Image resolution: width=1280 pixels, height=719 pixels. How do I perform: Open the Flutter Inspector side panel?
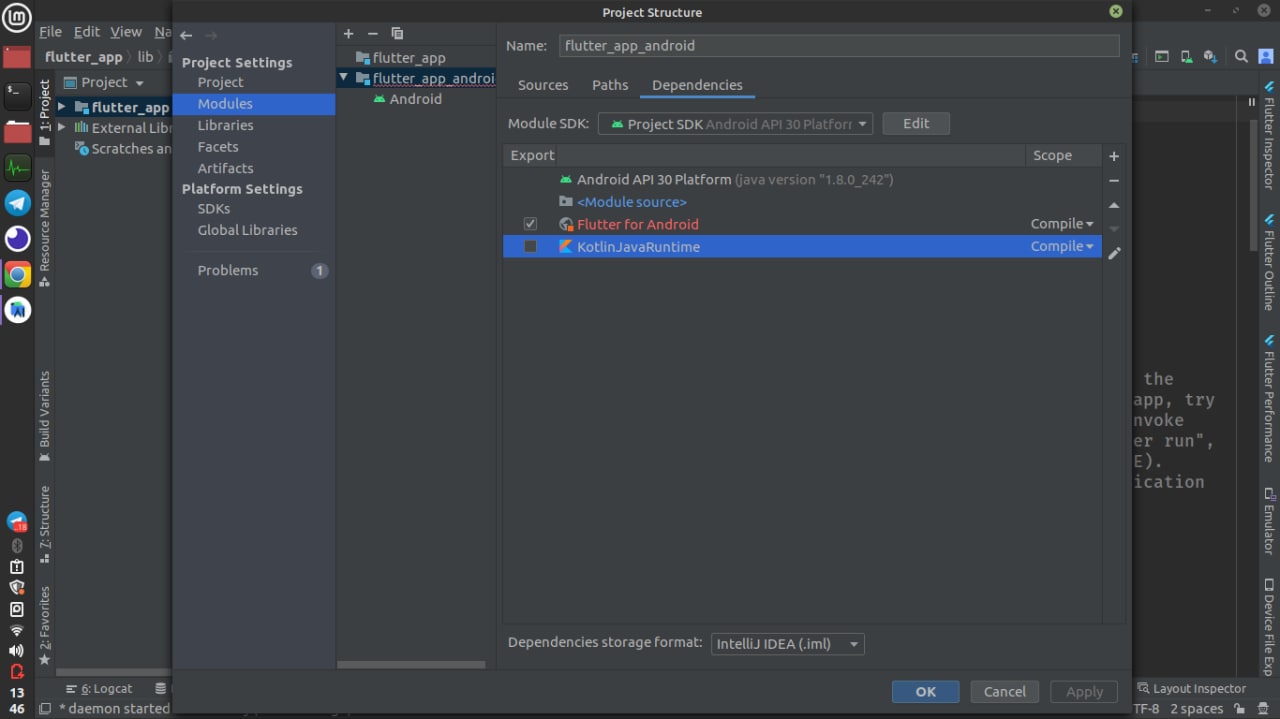coord(1268,136)
